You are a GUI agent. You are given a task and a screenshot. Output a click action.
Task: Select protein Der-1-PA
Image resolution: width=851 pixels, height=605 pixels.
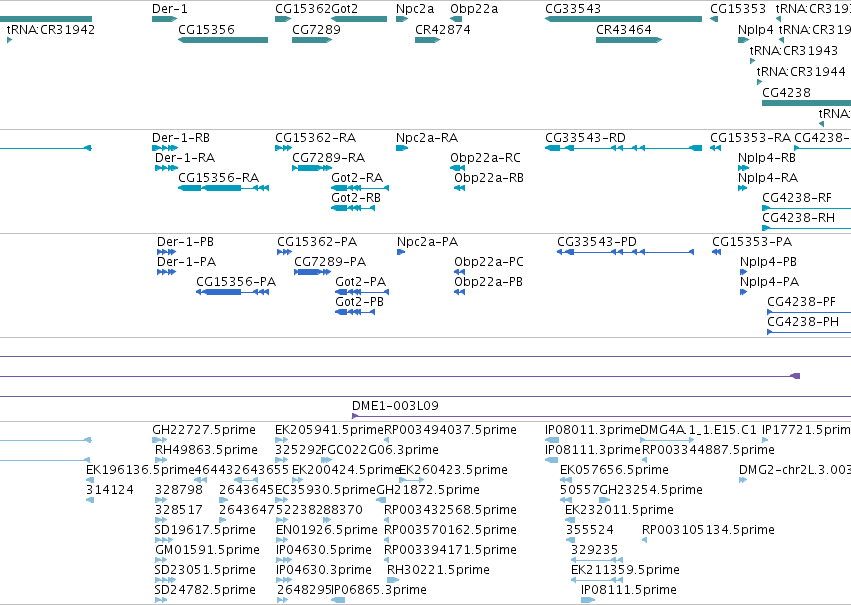[167, 272]
